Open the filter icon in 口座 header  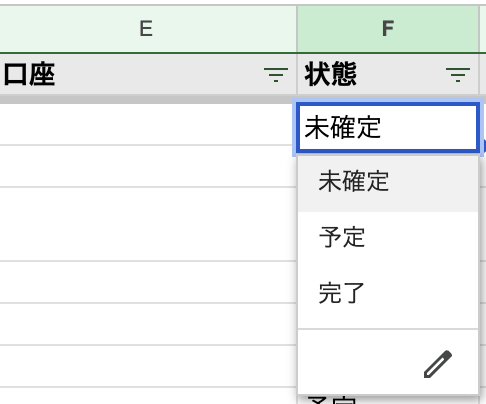pos(276,75)
